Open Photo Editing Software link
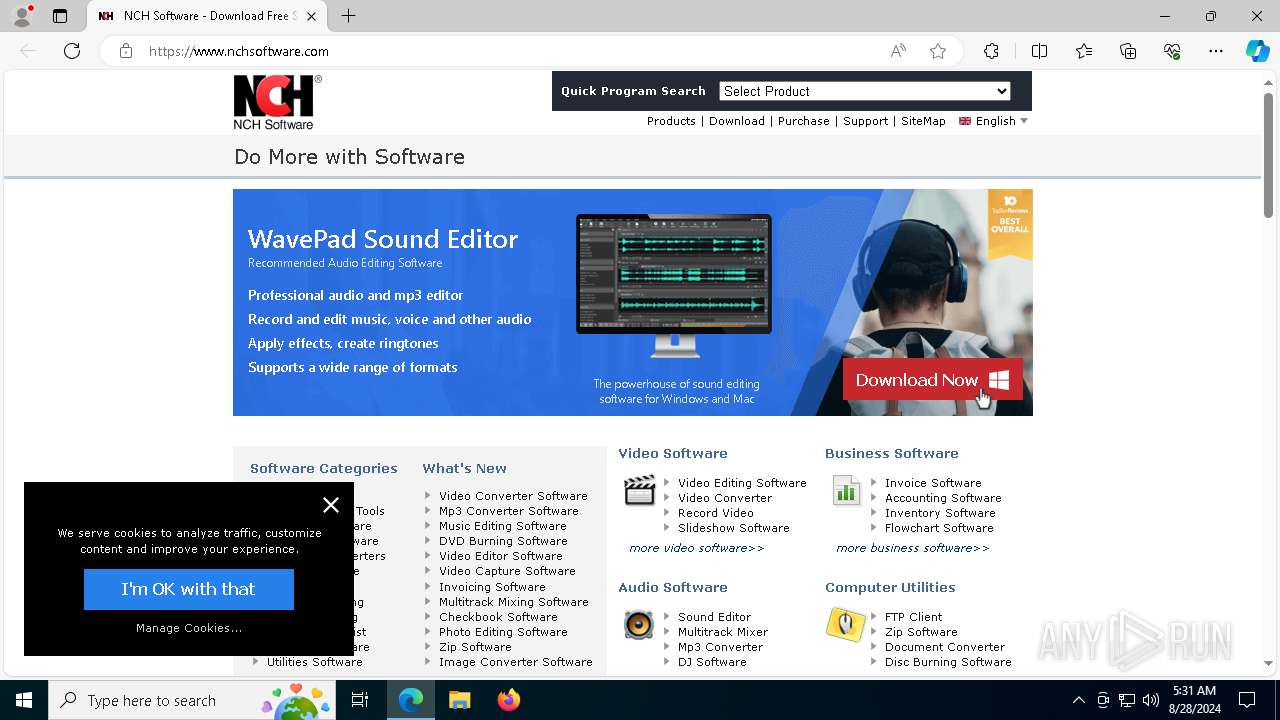The image size is (1280, 720). tap(503, 632)
